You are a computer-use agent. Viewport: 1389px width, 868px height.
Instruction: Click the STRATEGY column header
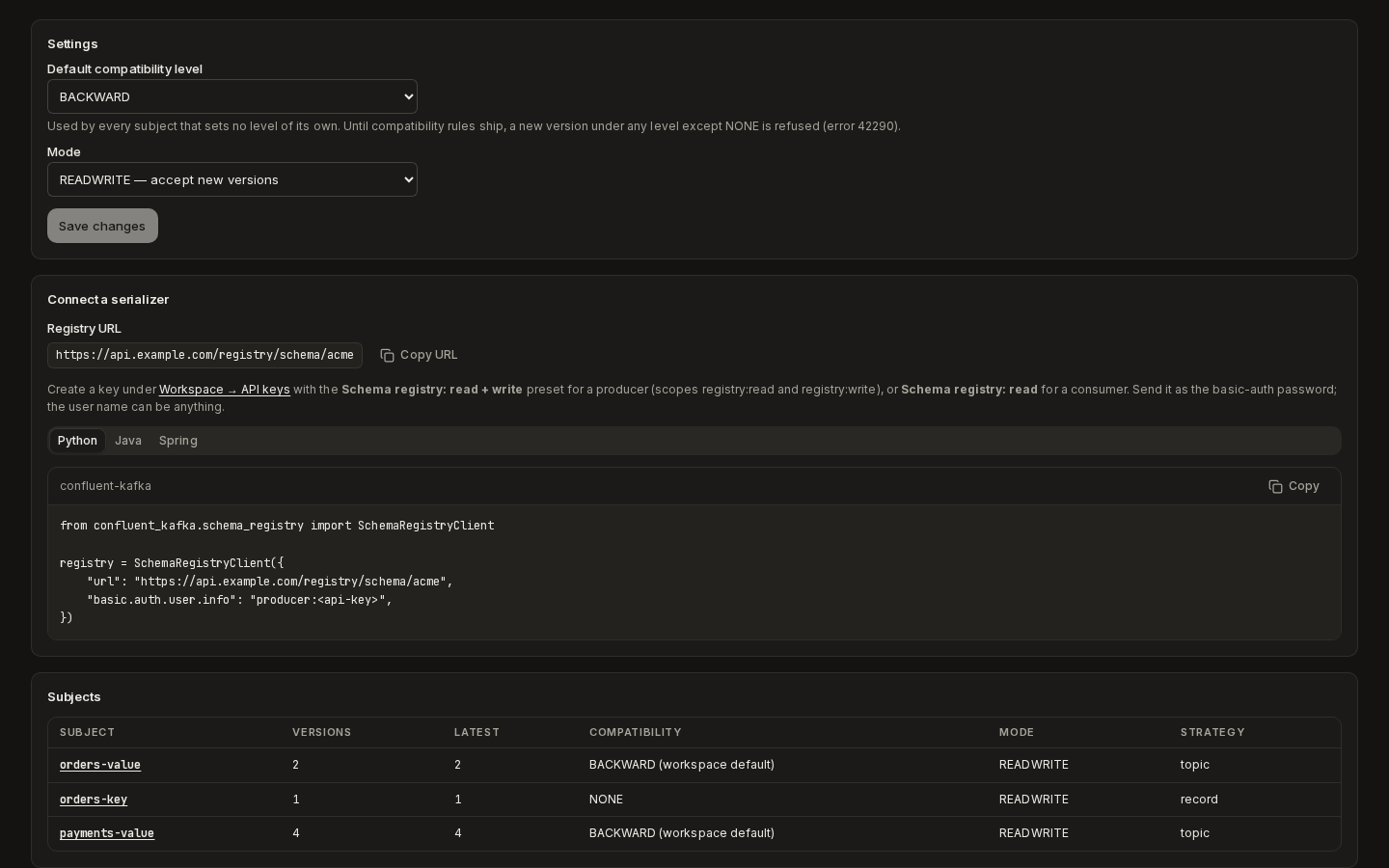[1212, 733]
